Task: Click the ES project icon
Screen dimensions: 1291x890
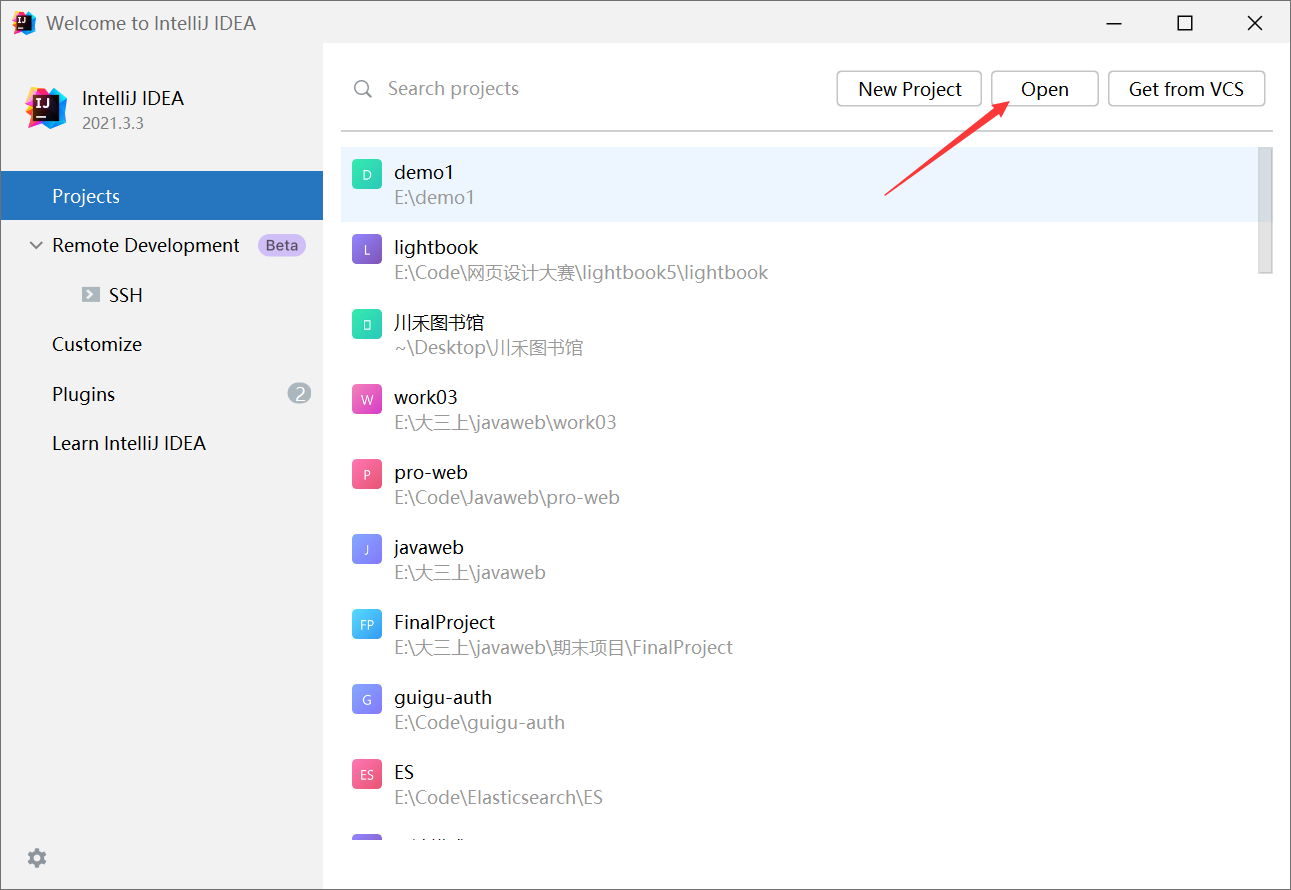Action: [x=367, y=775]
